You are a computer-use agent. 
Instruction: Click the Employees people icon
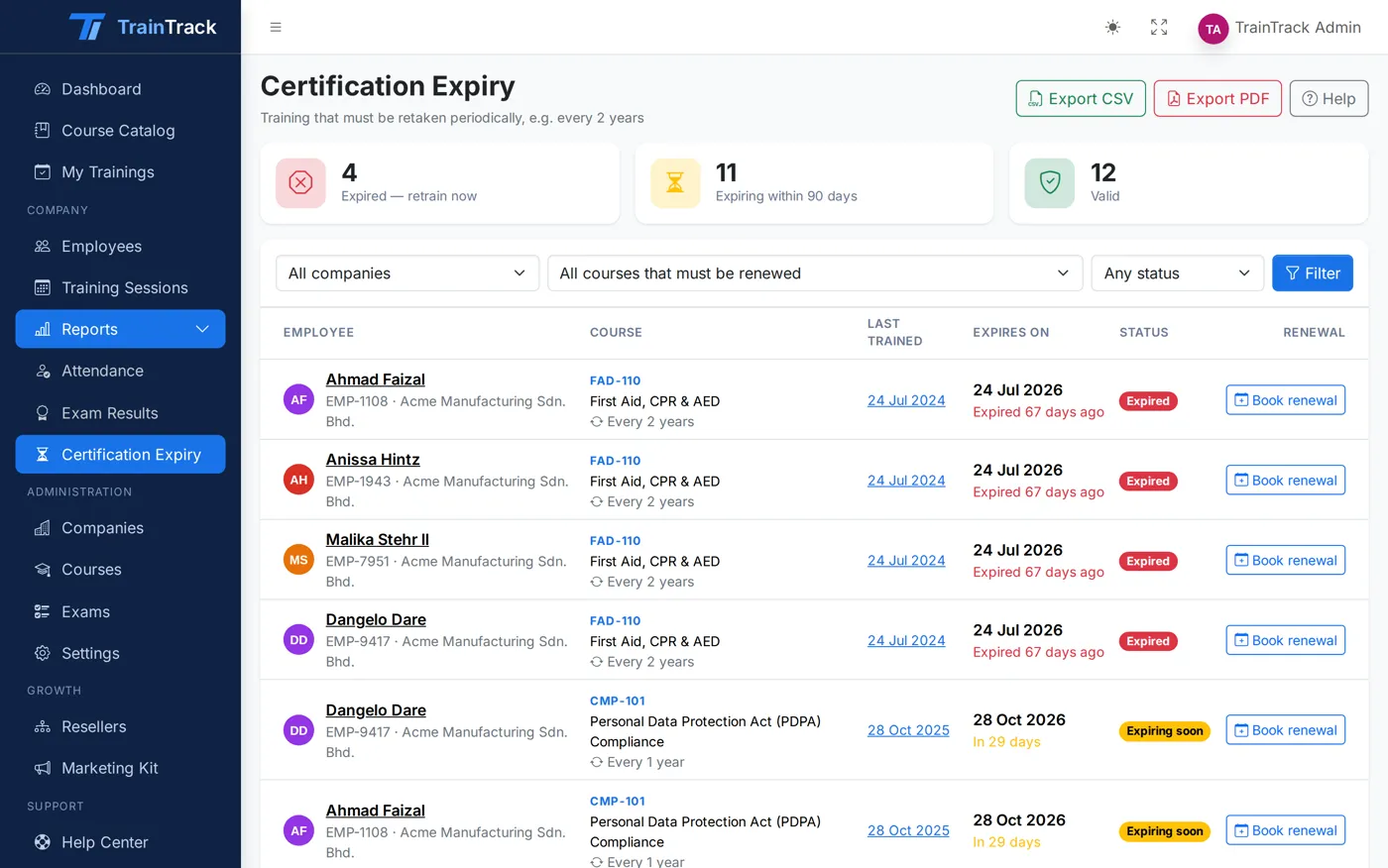(43, 247)
